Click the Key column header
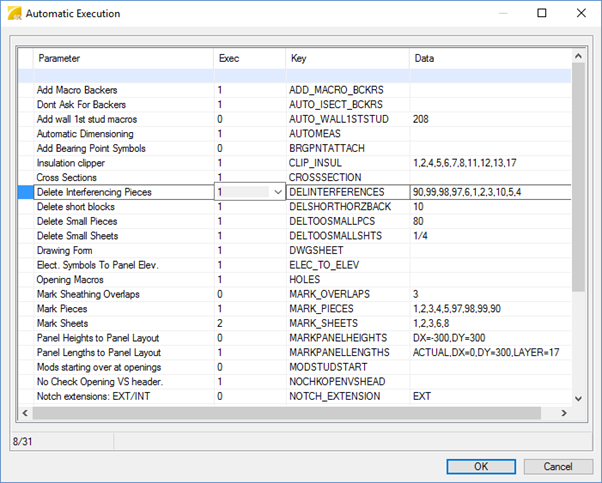Screen dimensions: 602x483 pyautogui.click(x=346, y=59)
